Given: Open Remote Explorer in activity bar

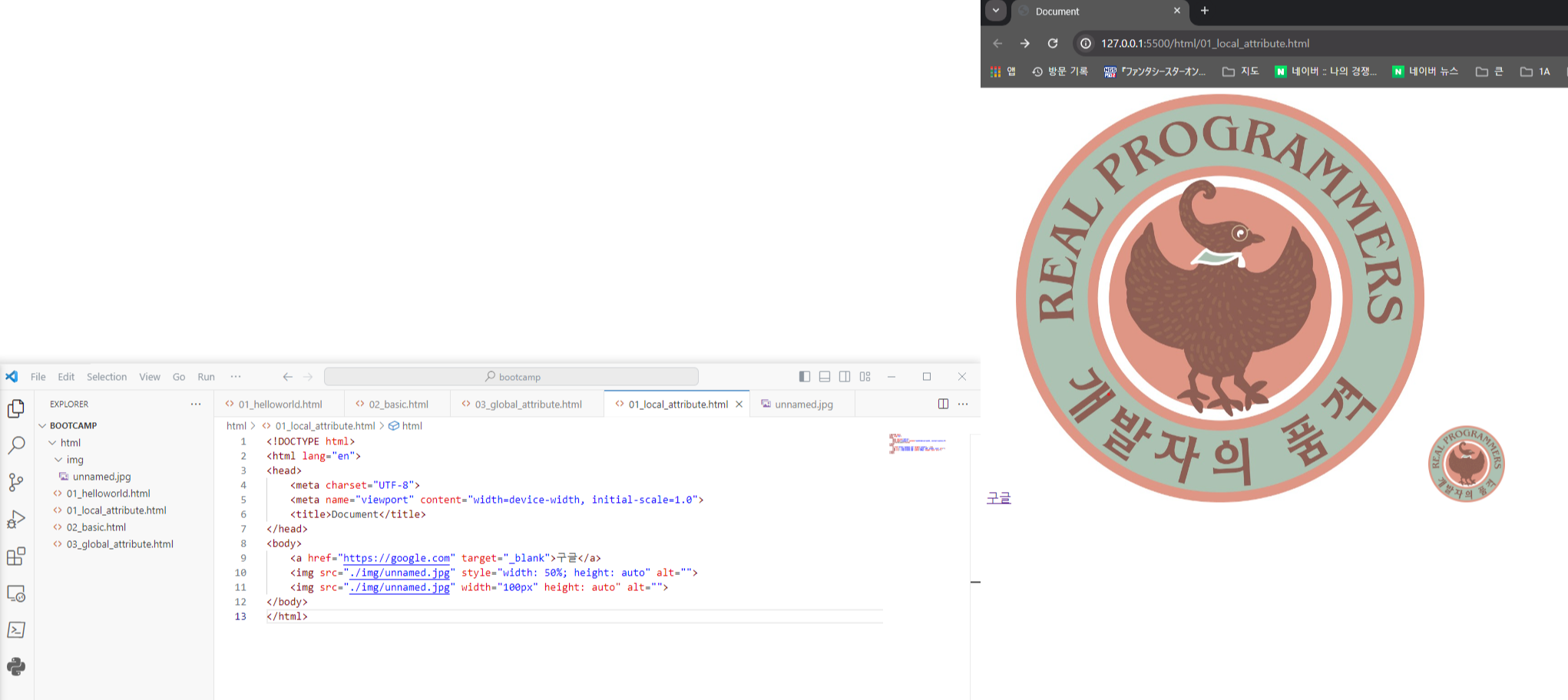Looking at the screenshot, I should [16, 593].
